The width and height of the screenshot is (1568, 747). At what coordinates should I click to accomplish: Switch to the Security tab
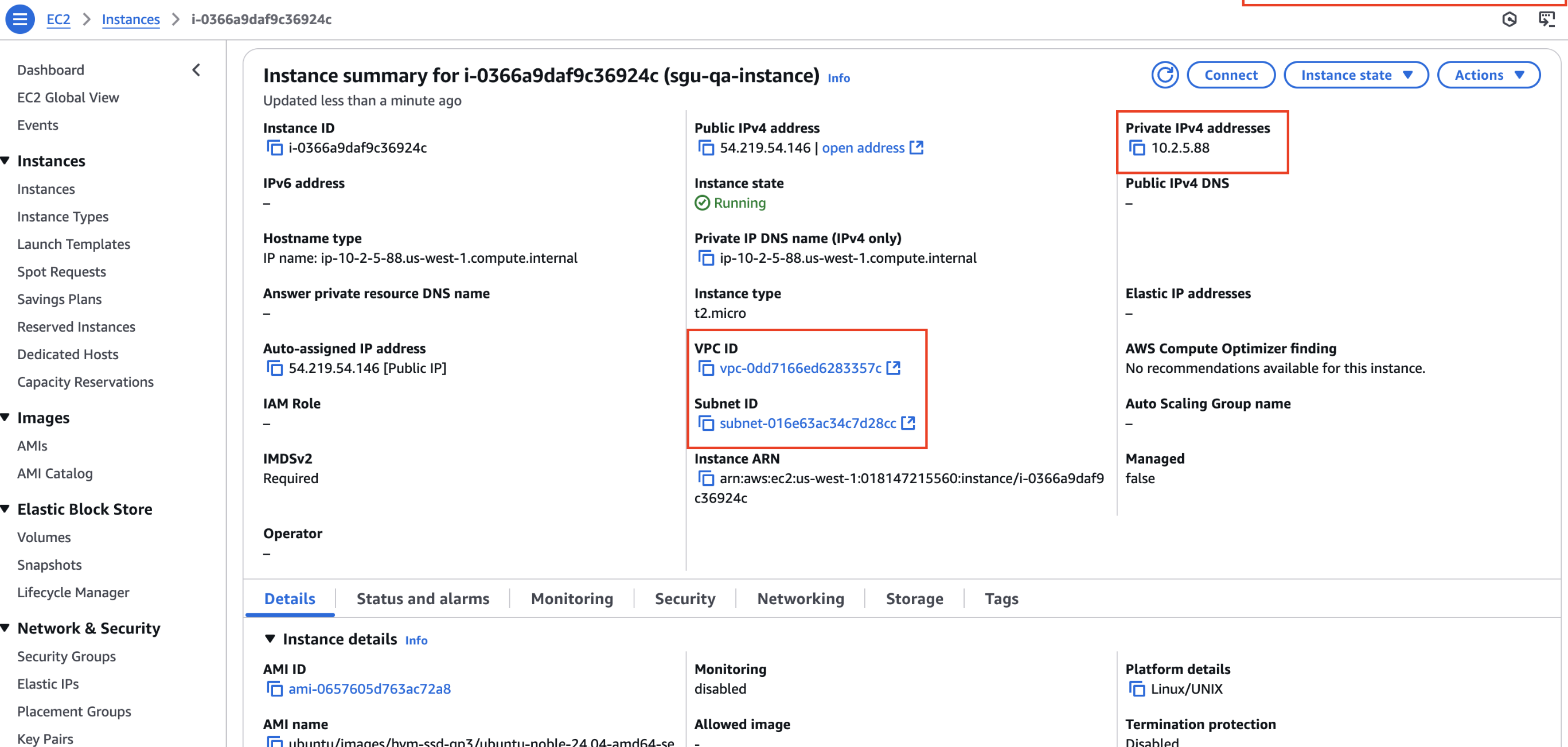[x=684, y=598]
